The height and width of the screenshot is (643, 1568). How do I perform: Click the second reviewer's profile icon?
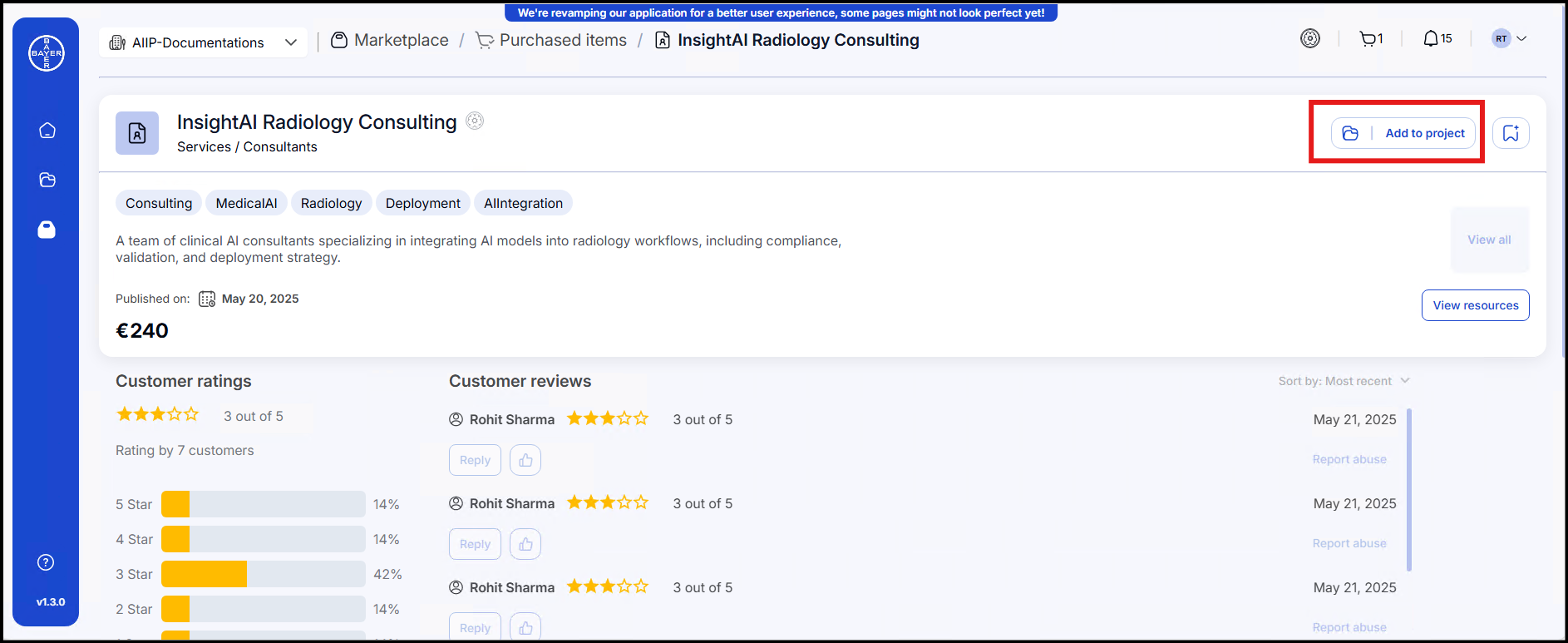pyautogui.click(x=456, y=503)
